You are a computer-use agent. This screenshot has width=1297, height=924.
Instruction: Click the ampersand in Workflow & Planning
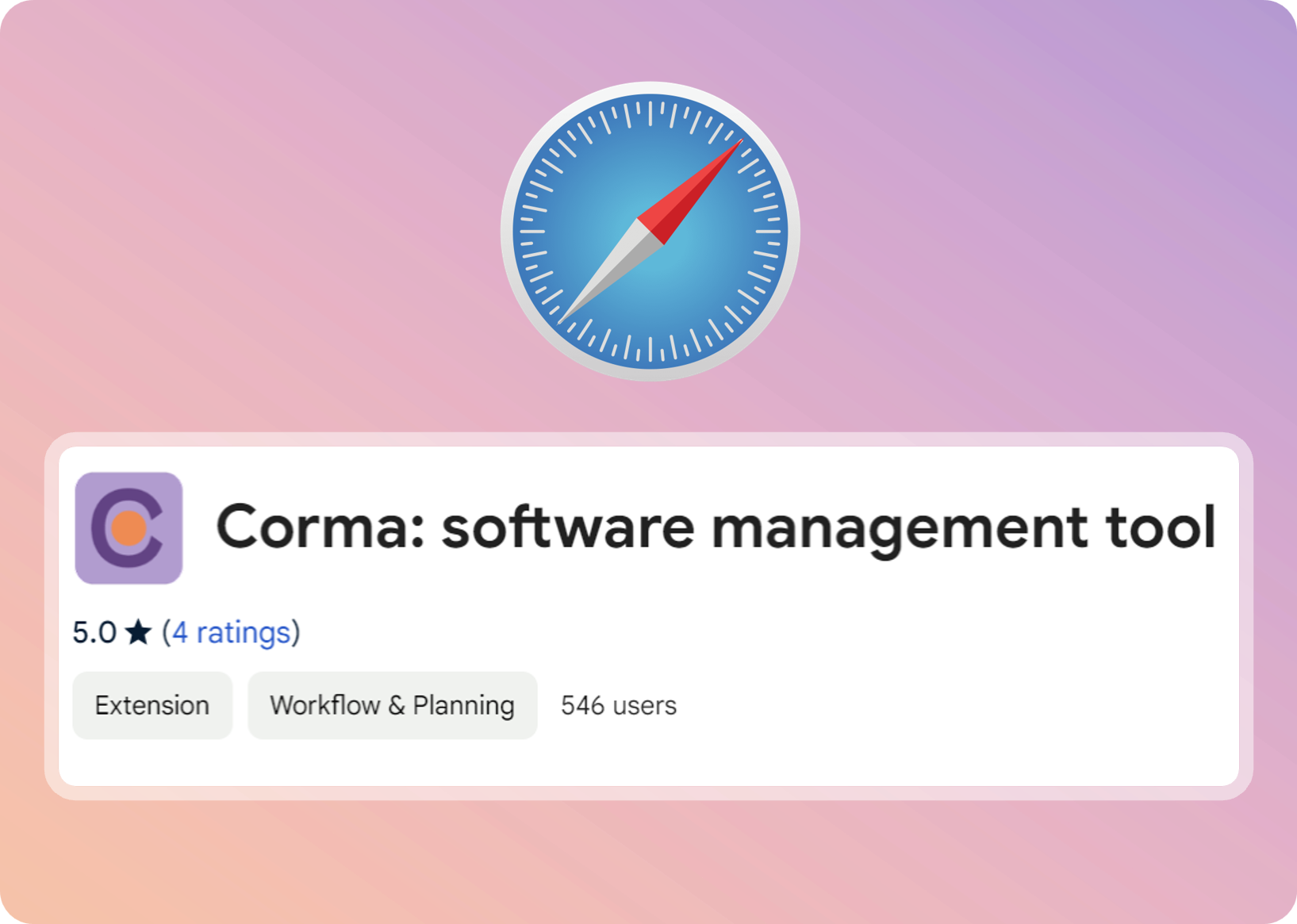tap(397, 705)
